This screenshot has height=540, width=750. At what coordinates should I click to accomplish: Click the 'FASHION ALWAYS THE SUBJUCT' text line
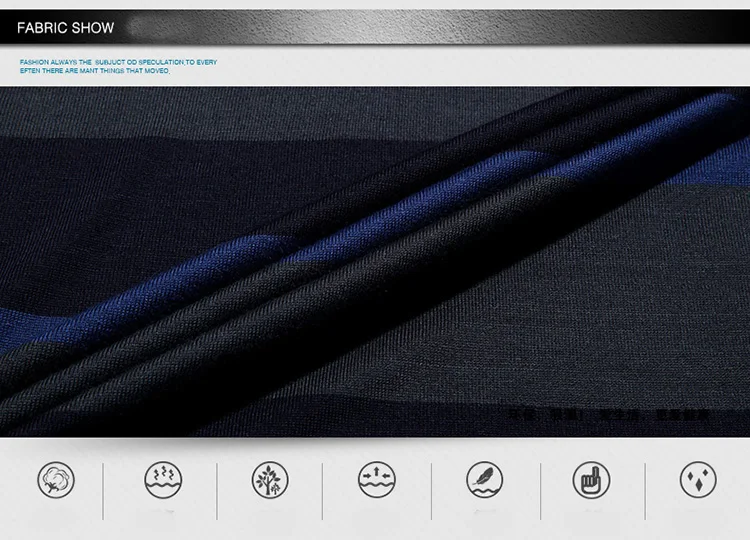[x=118, y=62]
